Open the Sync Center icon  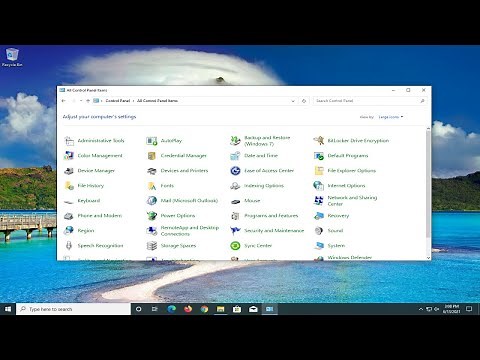coord(235,246)
